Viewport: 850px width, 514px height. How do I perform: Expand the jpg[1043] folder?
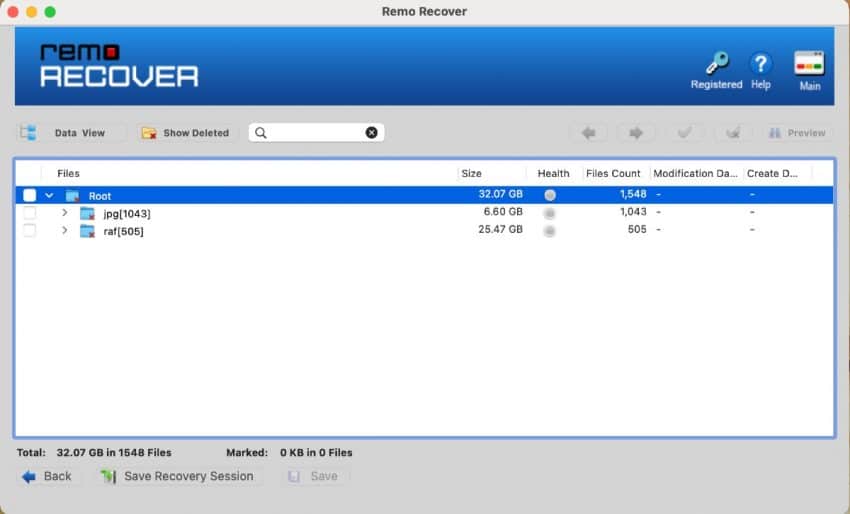click(x=65, y=213)
